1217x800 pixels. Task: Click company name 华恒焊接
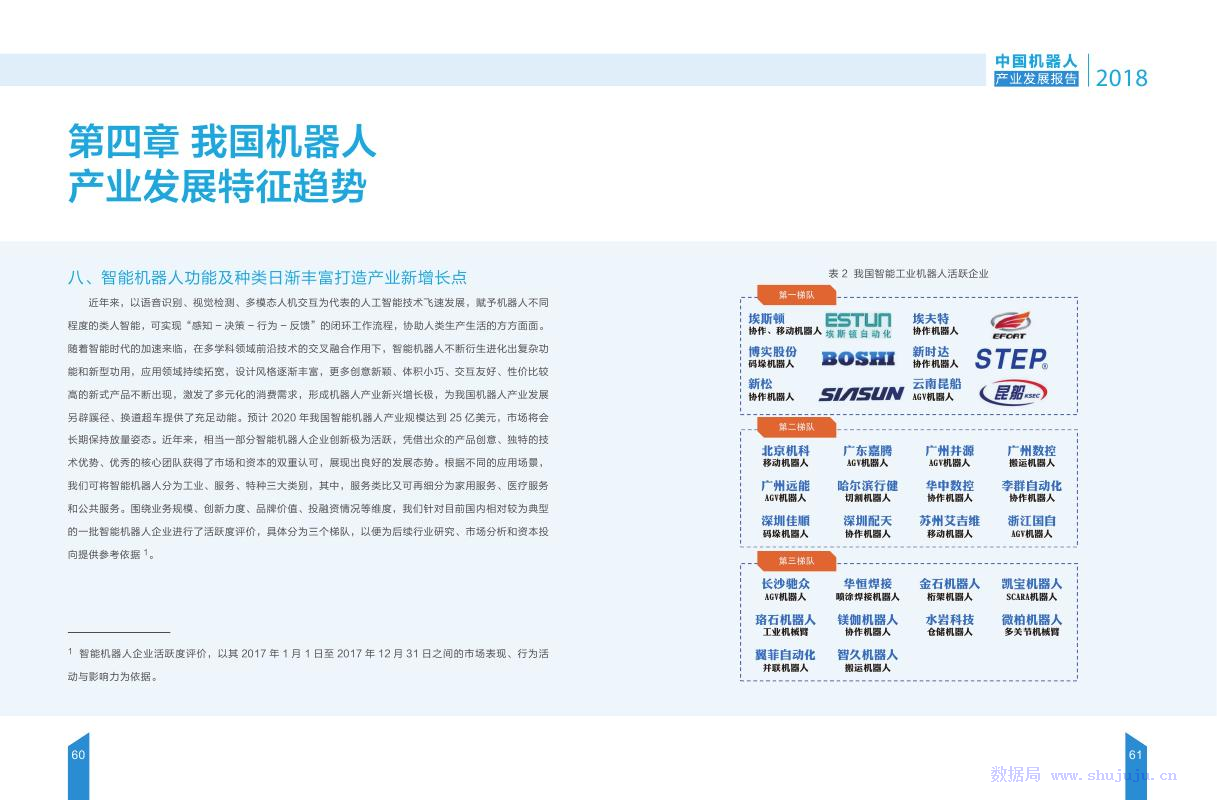868,584
